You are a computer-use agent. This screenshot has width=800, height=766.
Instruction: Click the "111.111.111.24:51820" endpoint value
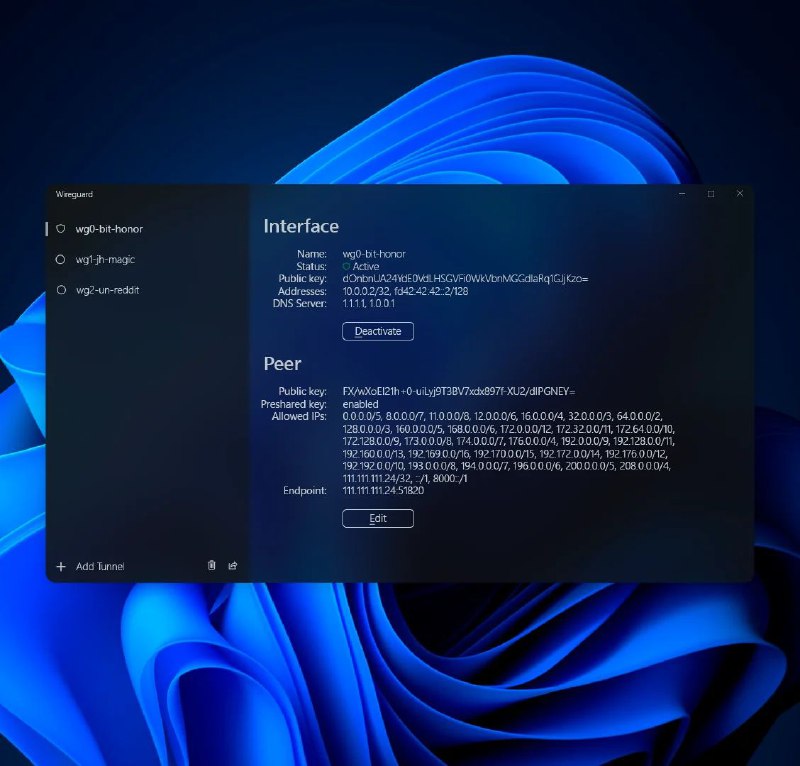(x=383, y=490)
